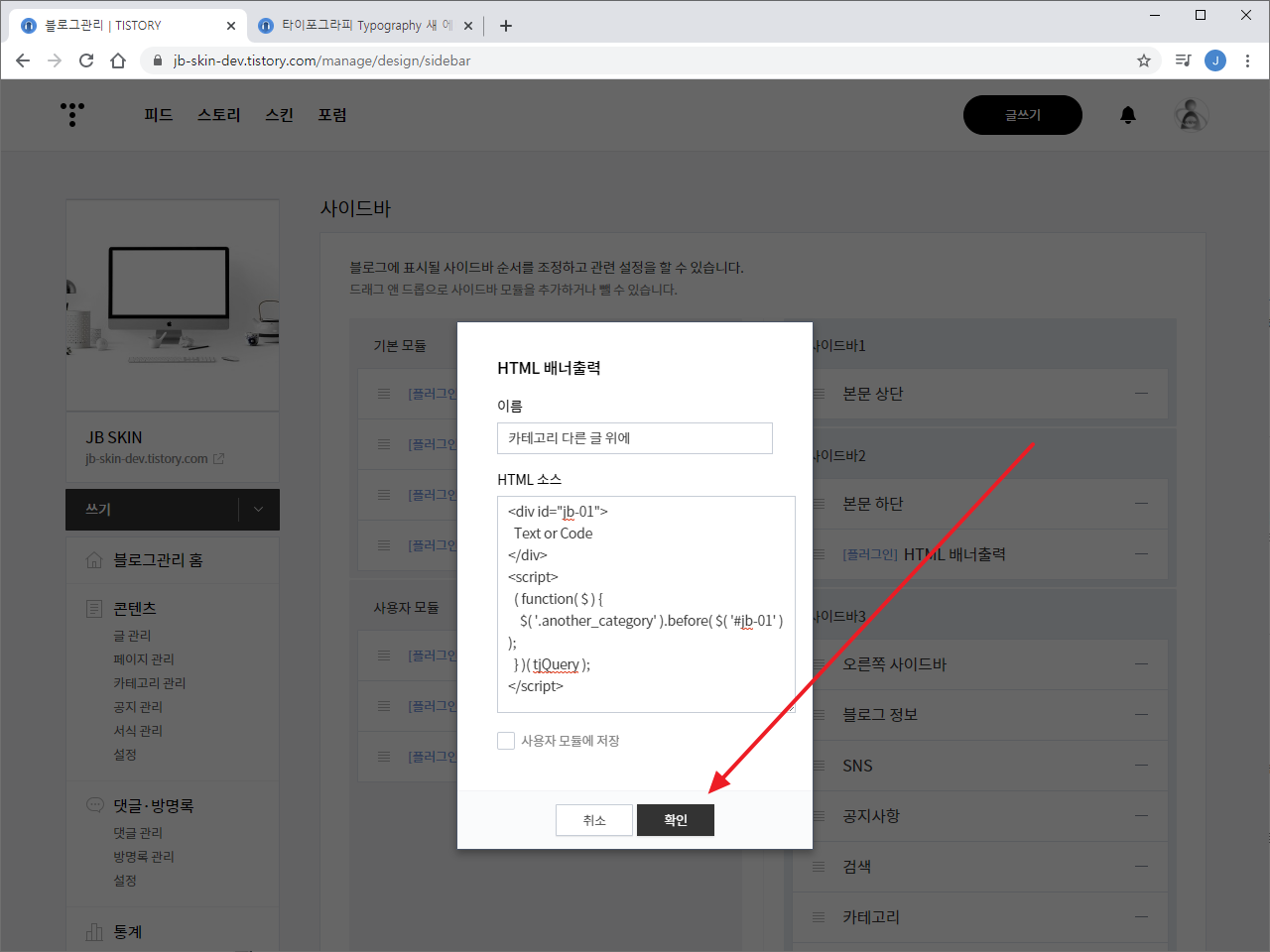Open the Chrome profile J icon
1270x952 pixels.
pyautogui.click(x=1215, y=60)
